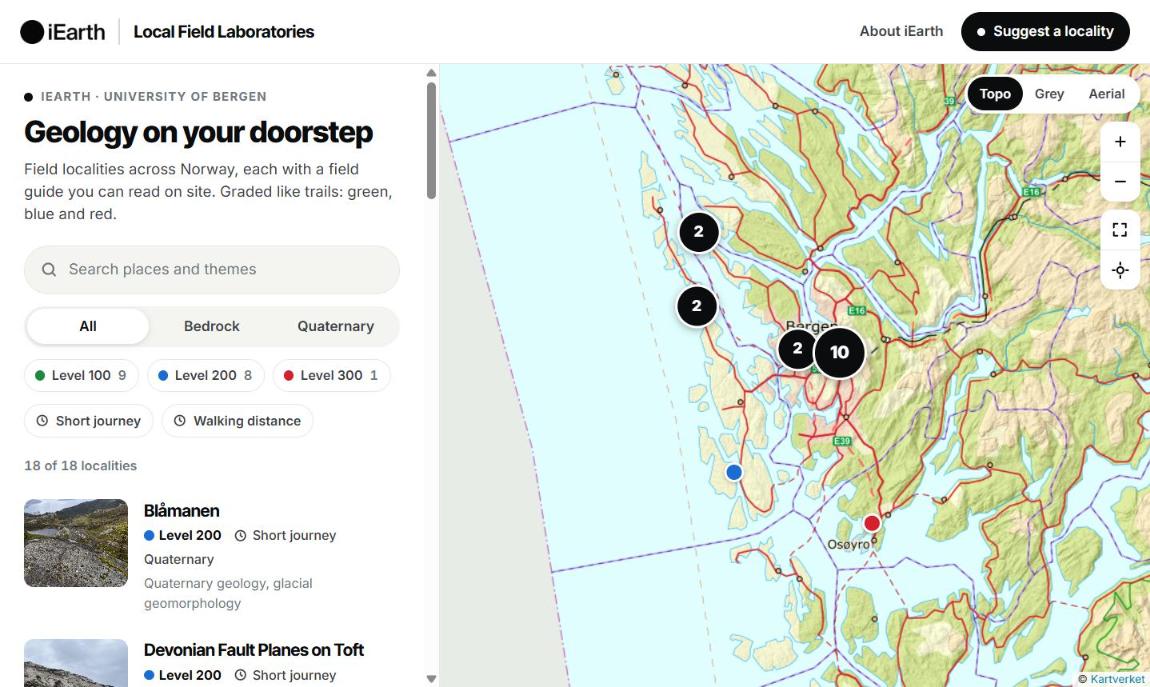Expand the northernmost cluster marker labeled 2
The height and width of the screenshot is (687, 1150).
[698, 232]
